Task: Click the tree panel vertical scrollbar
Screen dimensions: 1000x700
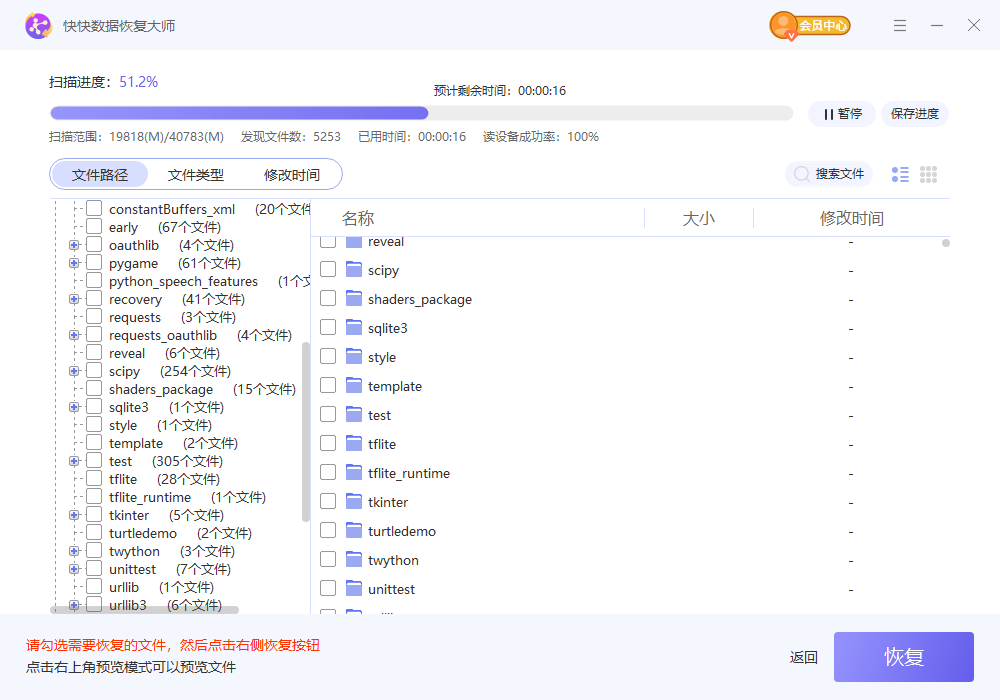Action: click(x=305, y=430)
